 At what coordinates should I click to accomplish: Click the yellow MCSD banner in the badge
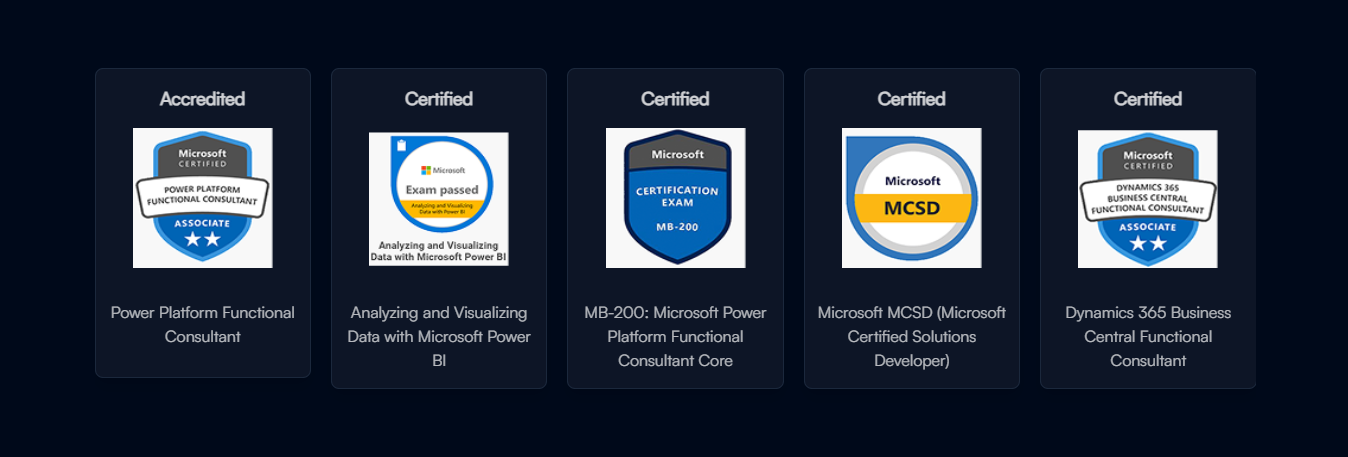(911, 208)
